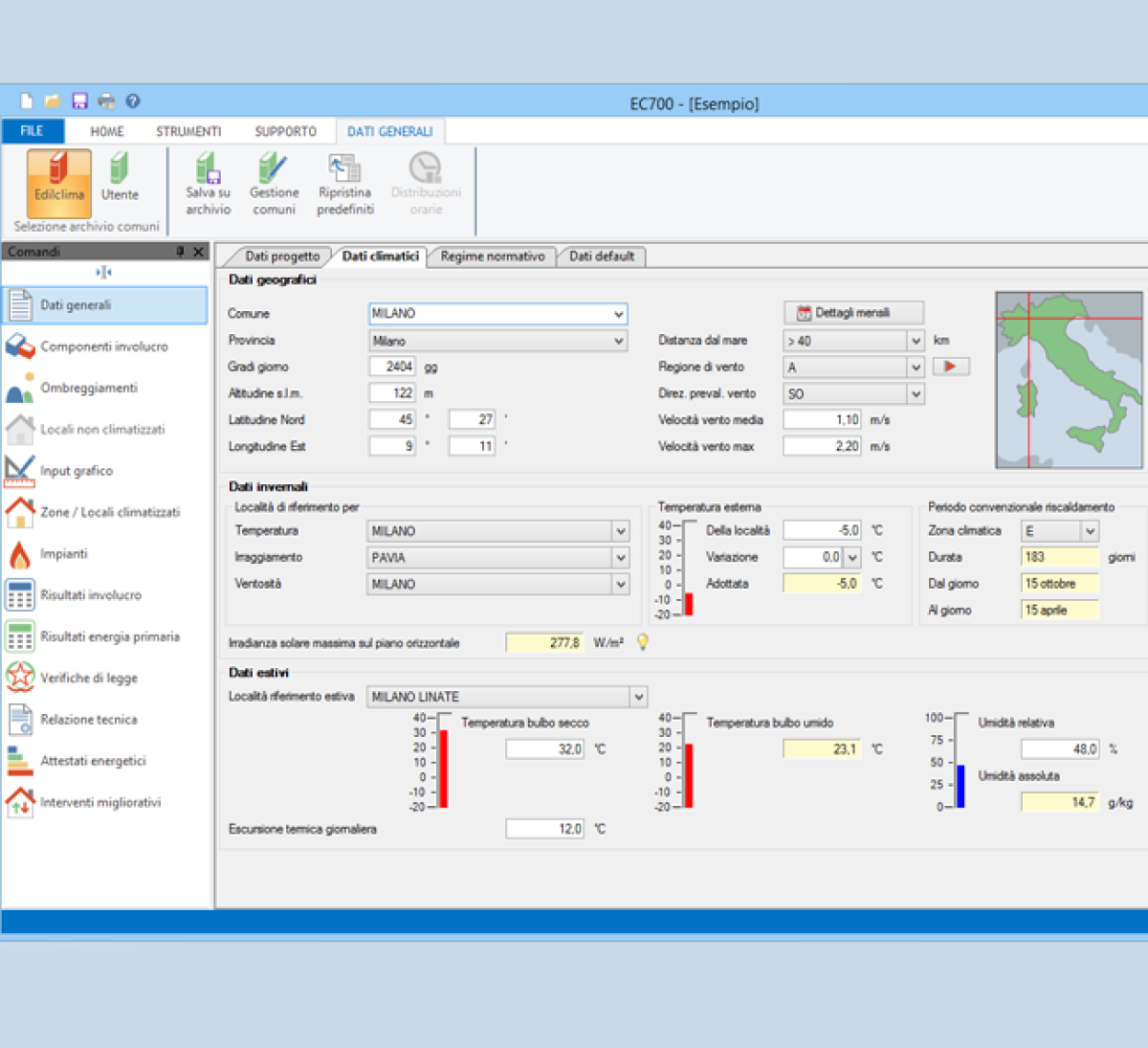The height and width of the screenshot is (1048, 1148).
Task: Click Salva su archivio icon
Action: tap(209, 185)
